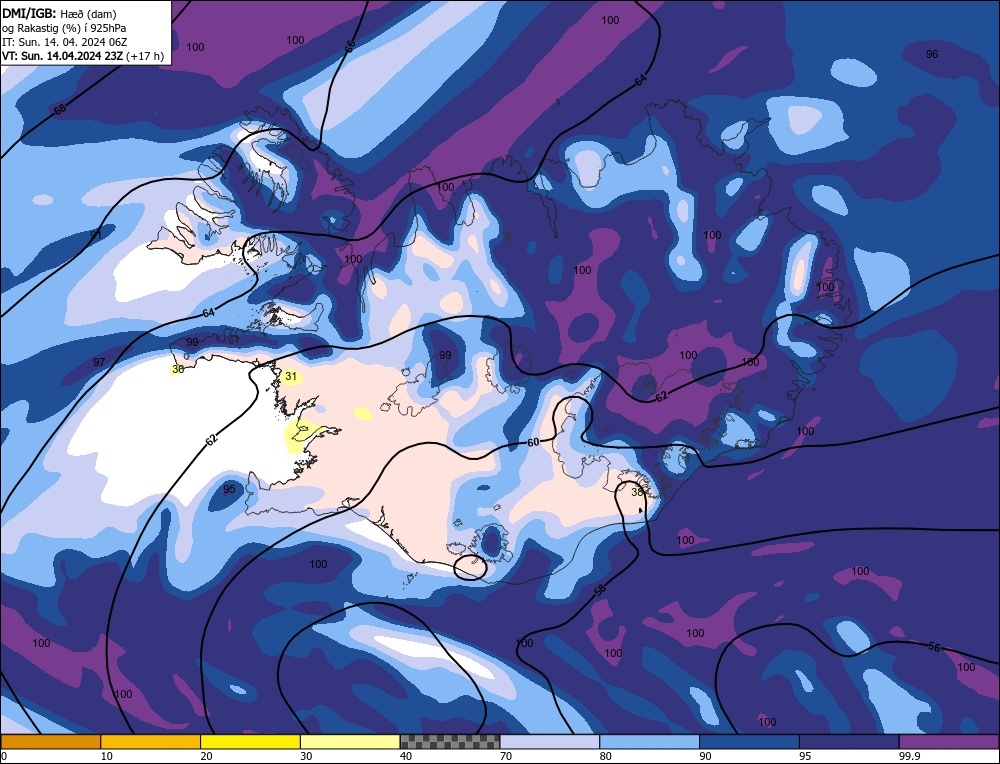Click the '58' contour label
The image size is (1000, 764).
coord(600,590)
